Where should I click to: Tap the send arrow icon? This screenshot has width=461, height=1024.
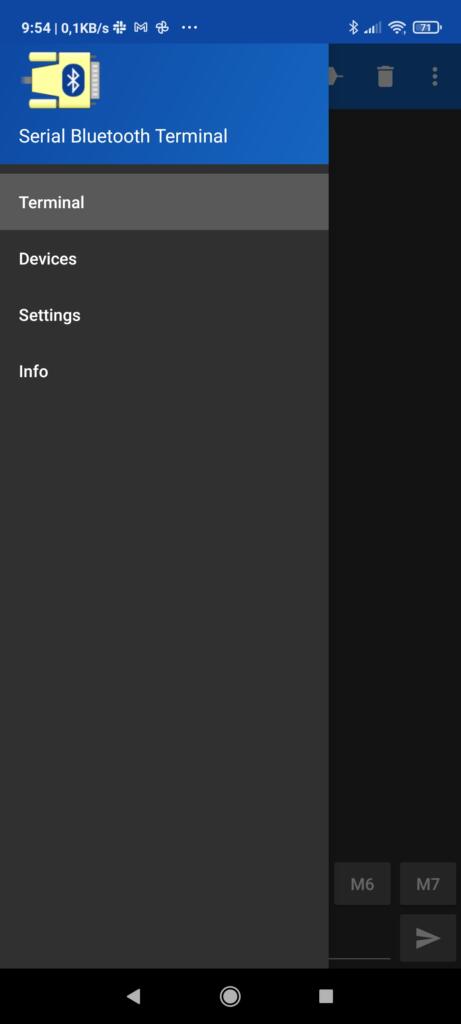coord(428,938)
